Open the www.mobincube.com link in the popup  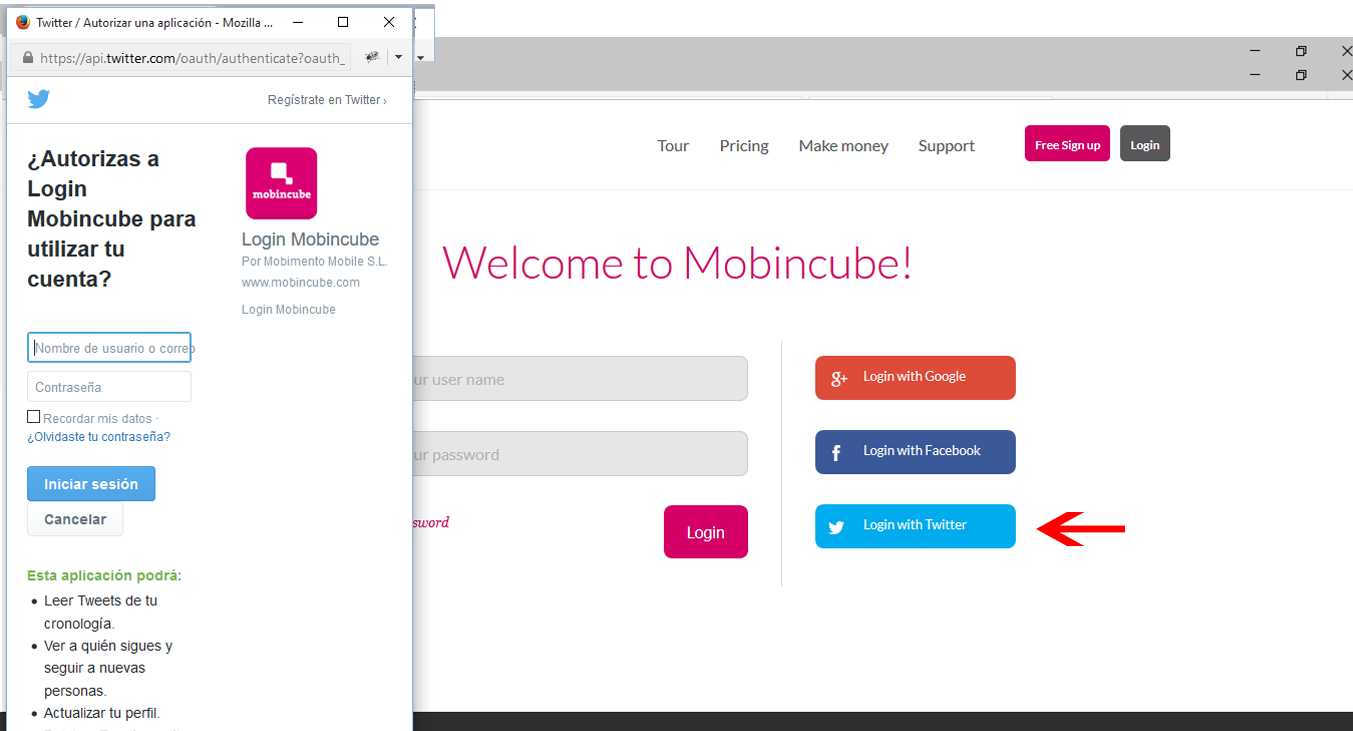click(x=301, y=282)
